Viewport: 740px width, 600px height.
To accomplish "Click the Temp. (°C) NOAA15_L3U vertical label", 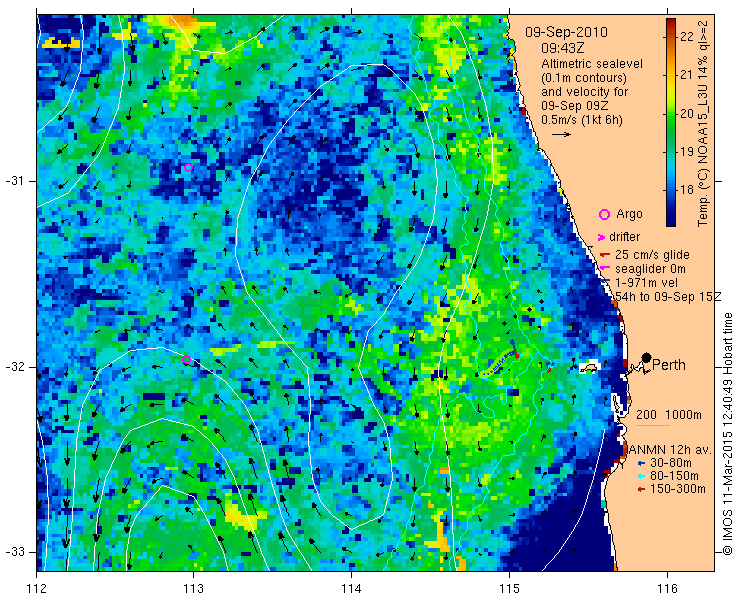I will pos(703,122).
